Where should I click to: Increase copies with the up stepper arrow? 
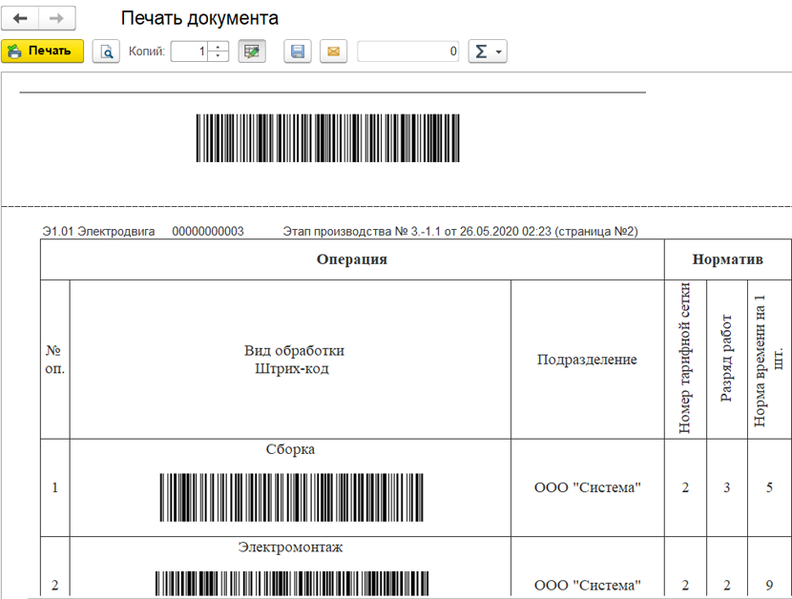(x=219, y=46)
